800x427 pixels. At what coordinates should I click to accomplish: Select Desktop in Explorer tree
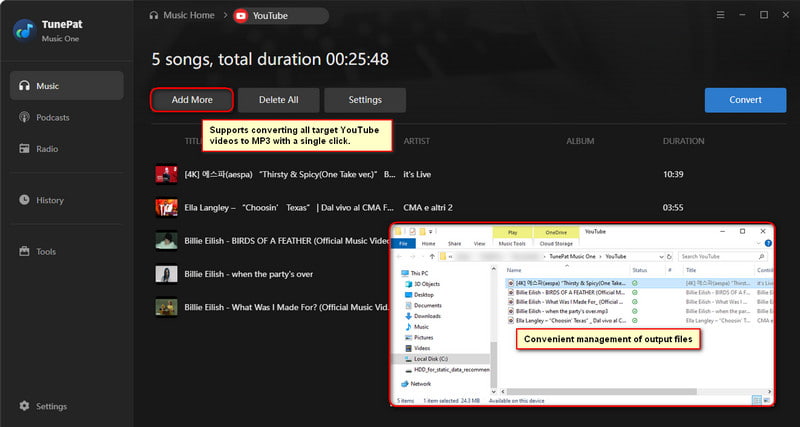(x=419, y=295)
